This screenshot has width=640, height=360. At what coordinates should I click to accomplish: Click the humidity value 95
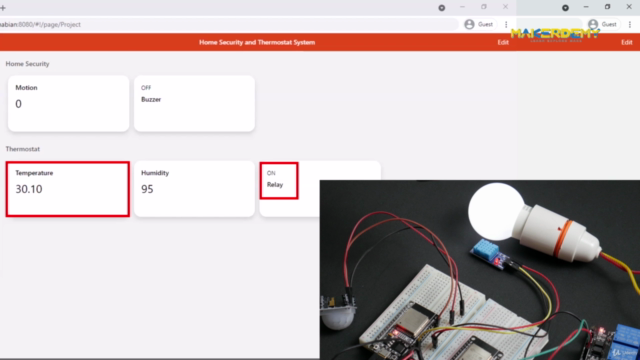click(x=147, y=189)
